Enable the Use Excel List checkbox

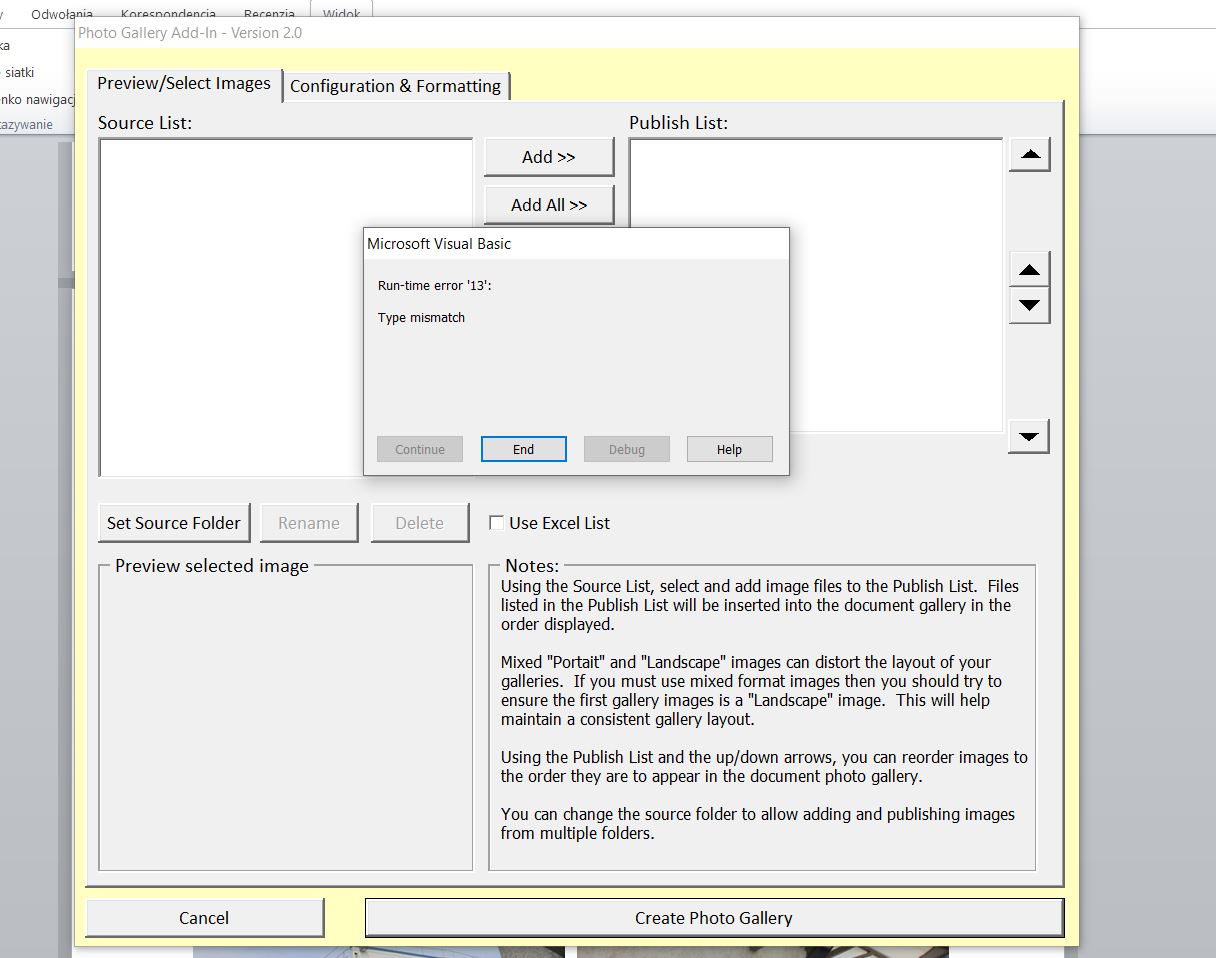click(496, 523)
